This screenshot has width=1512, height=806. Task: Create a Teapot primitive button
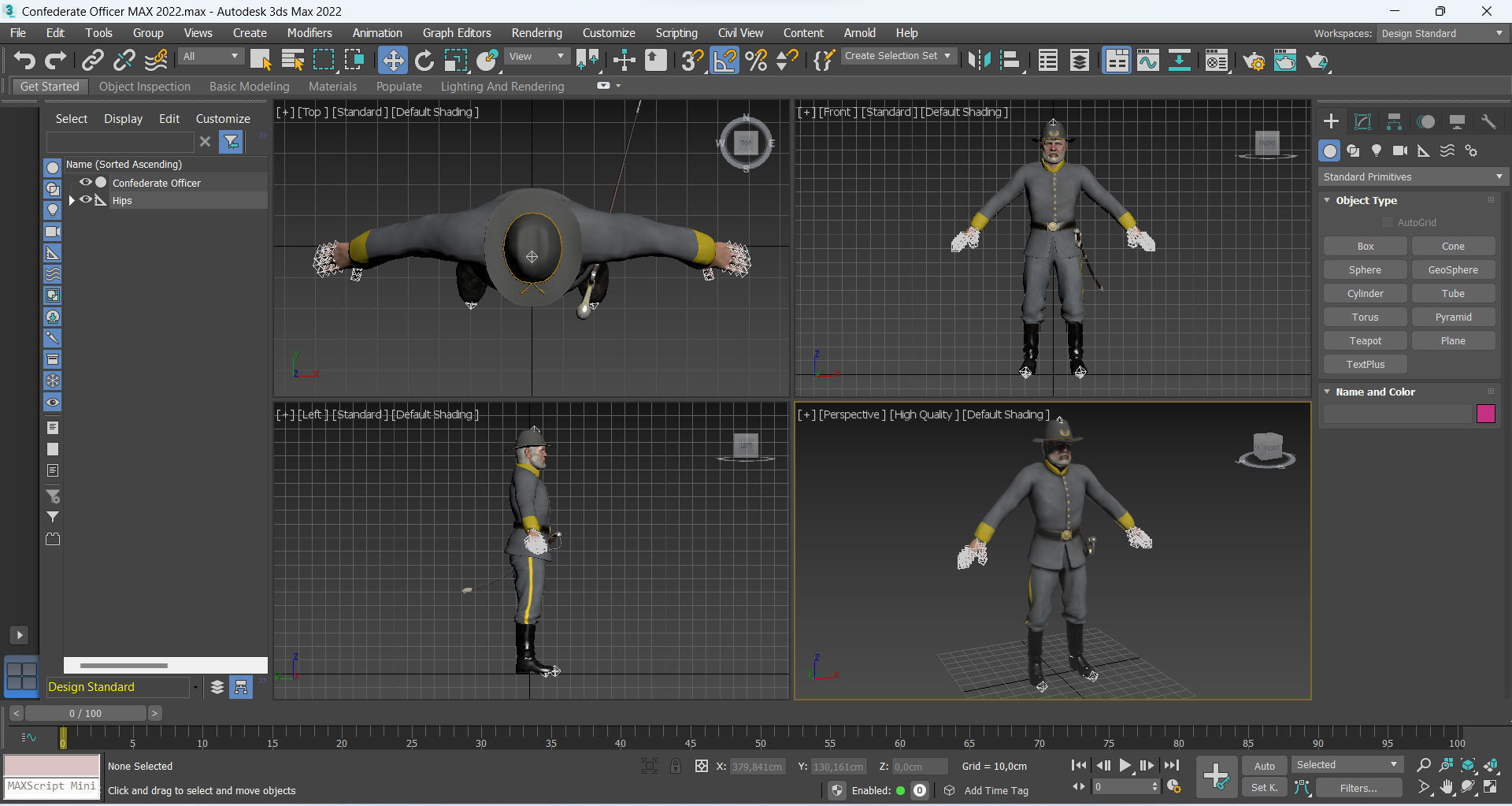(1366, 341)
